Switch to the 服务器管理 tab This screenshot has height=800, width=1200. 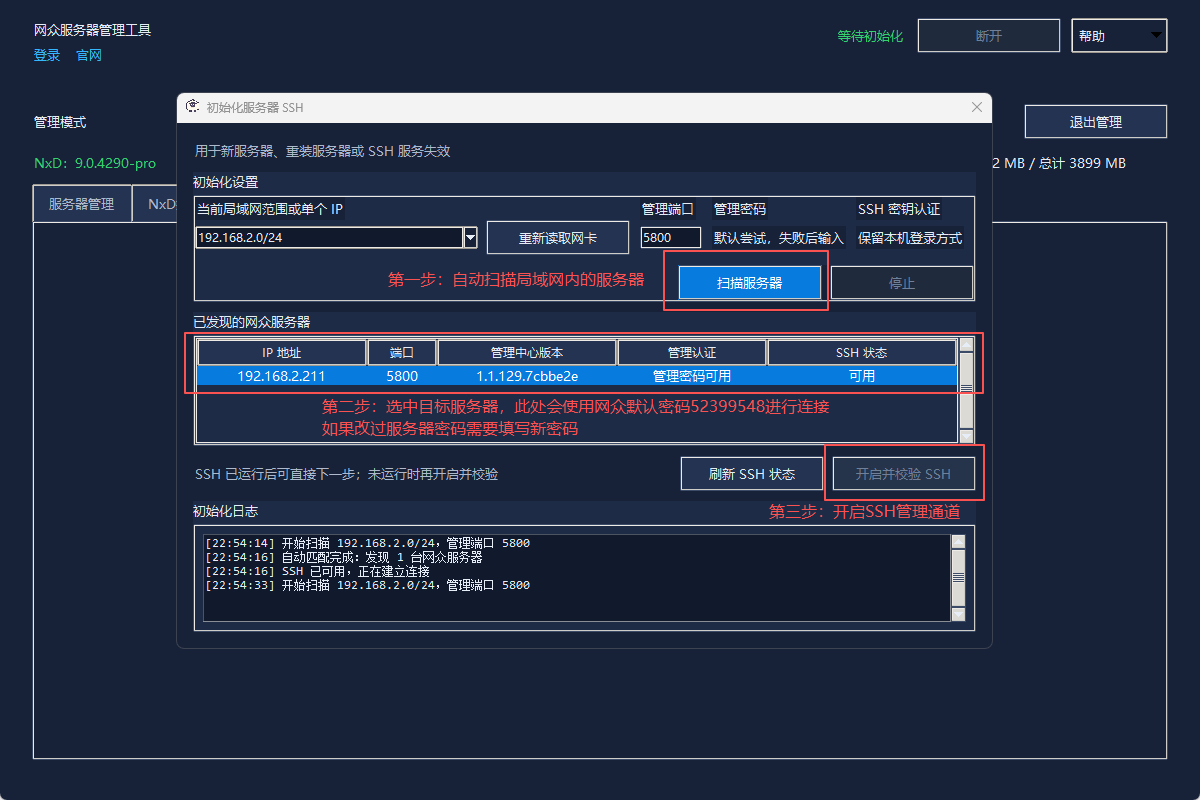click(82, 203)
